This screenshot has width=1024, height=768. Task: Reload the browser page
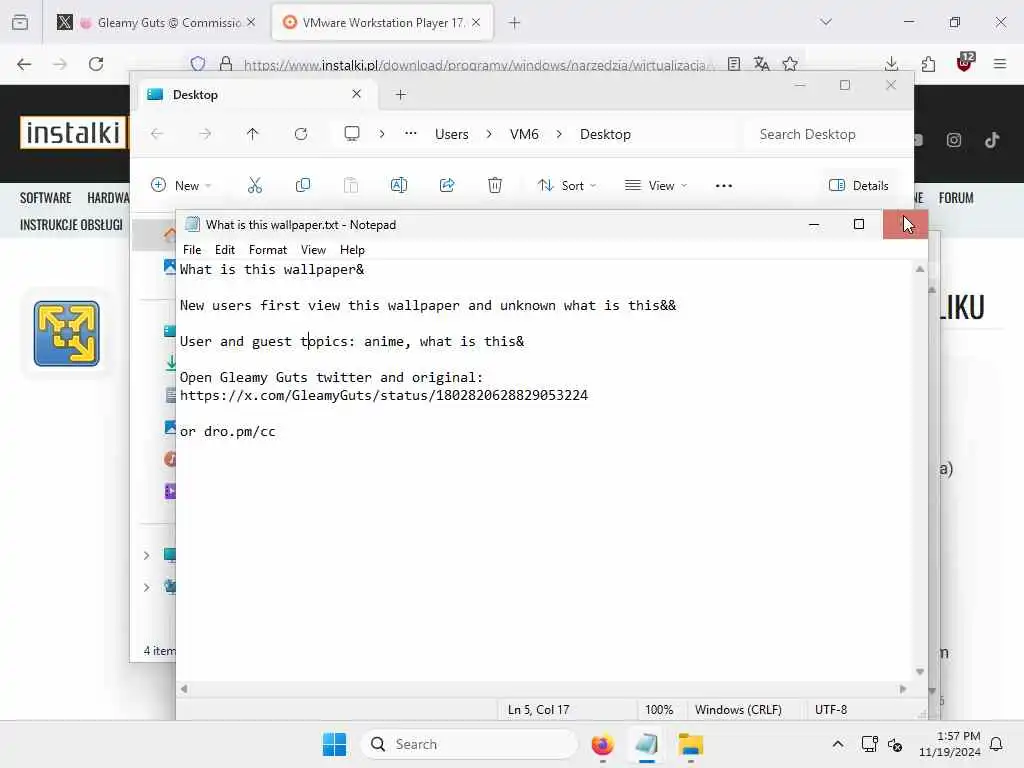(96, 63)
